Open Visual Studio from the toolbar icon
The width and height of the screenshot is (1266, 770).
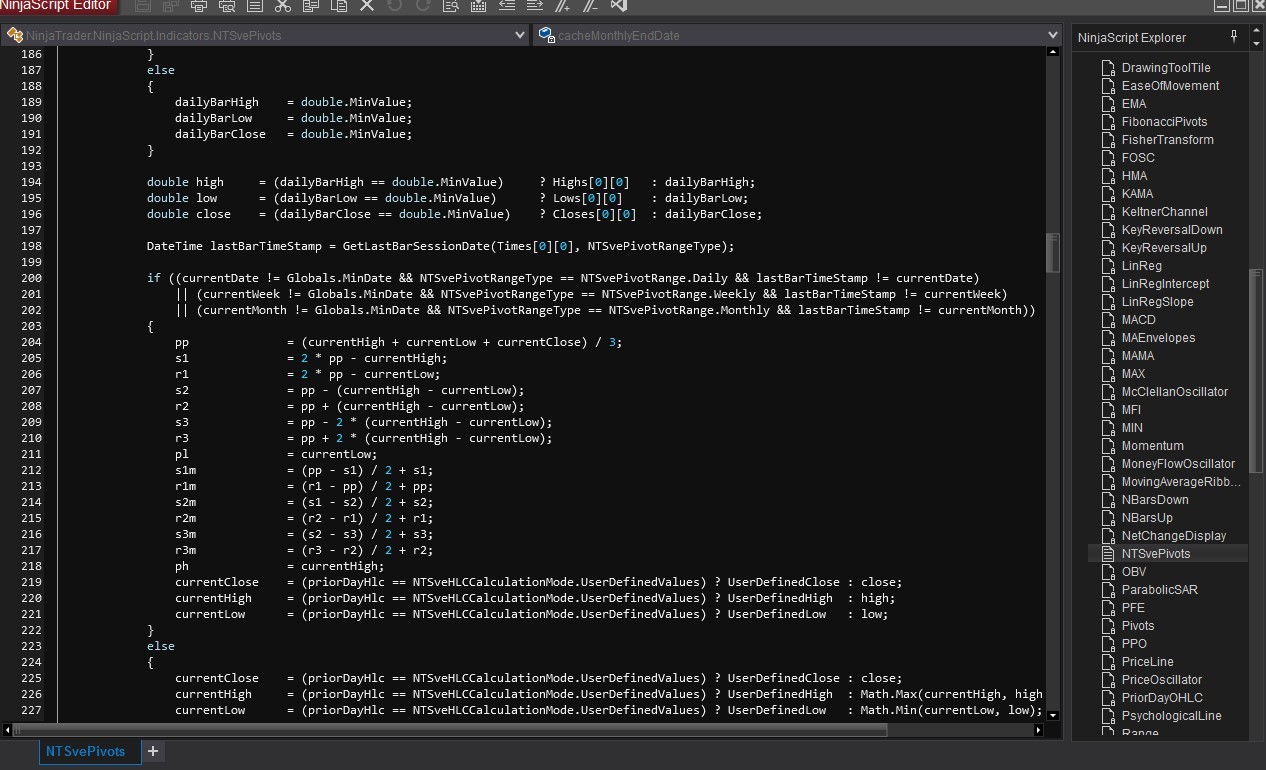click(619, 6)
